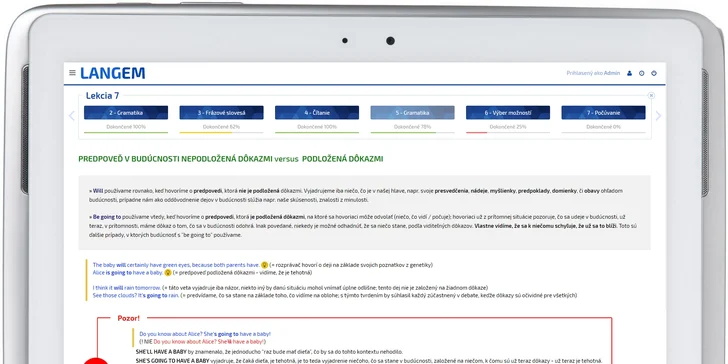
Task: Open the 7 - Počúvanie section
Action: click(603, 112)
